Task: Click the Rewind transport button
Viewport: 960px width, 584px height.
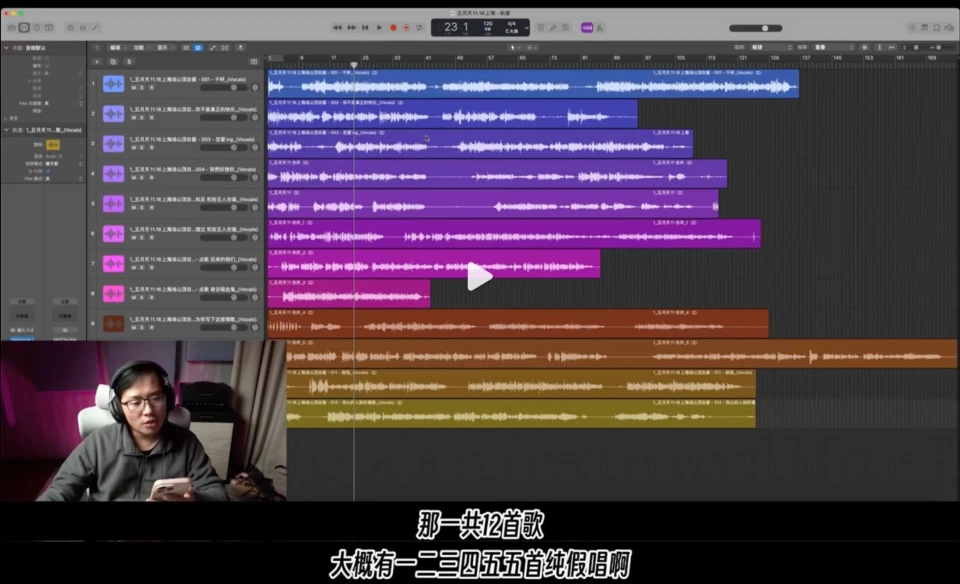Action: tap(337, 28)
